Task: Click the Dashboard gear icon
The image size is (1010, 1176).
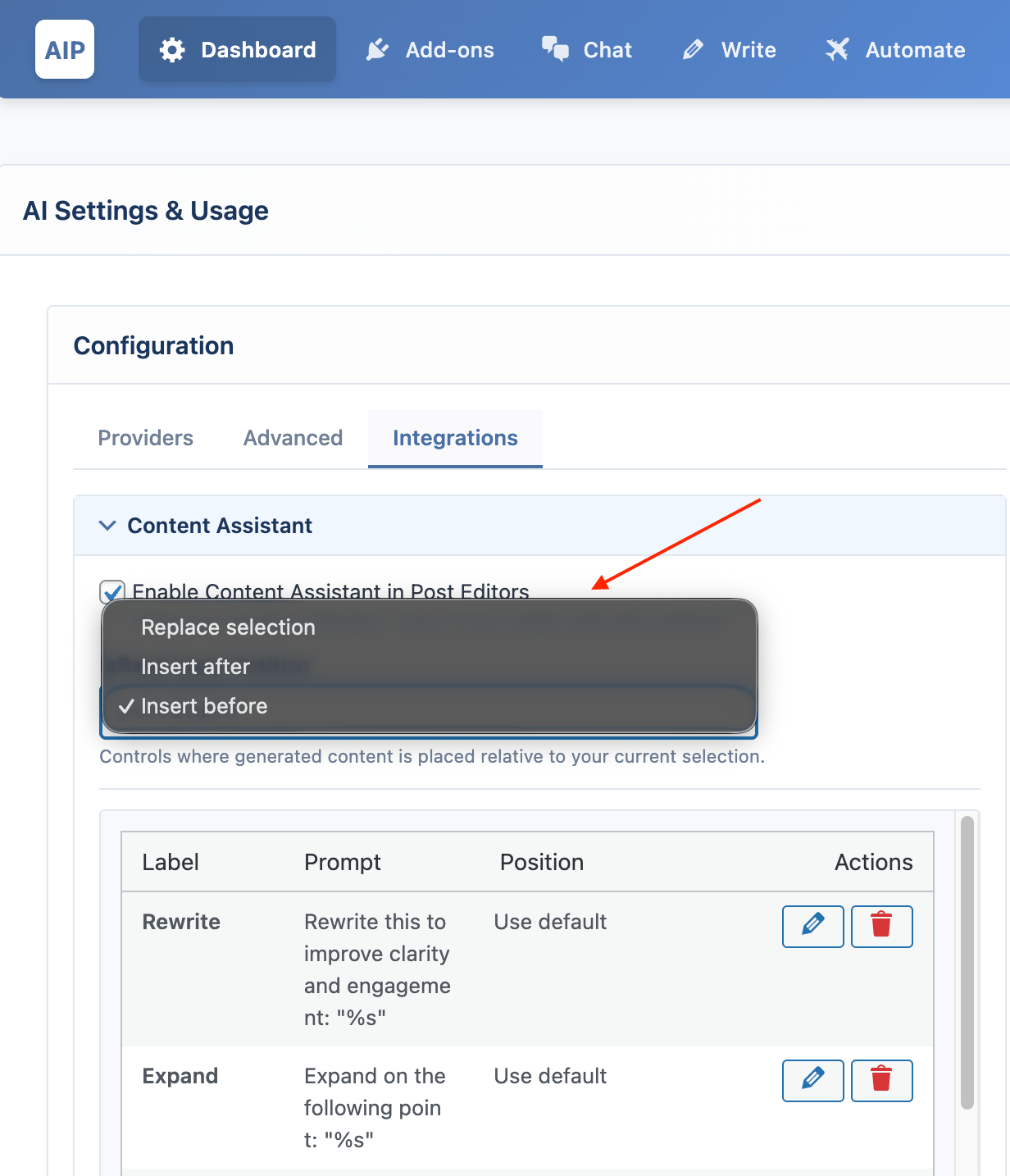Action: [172, 50]
